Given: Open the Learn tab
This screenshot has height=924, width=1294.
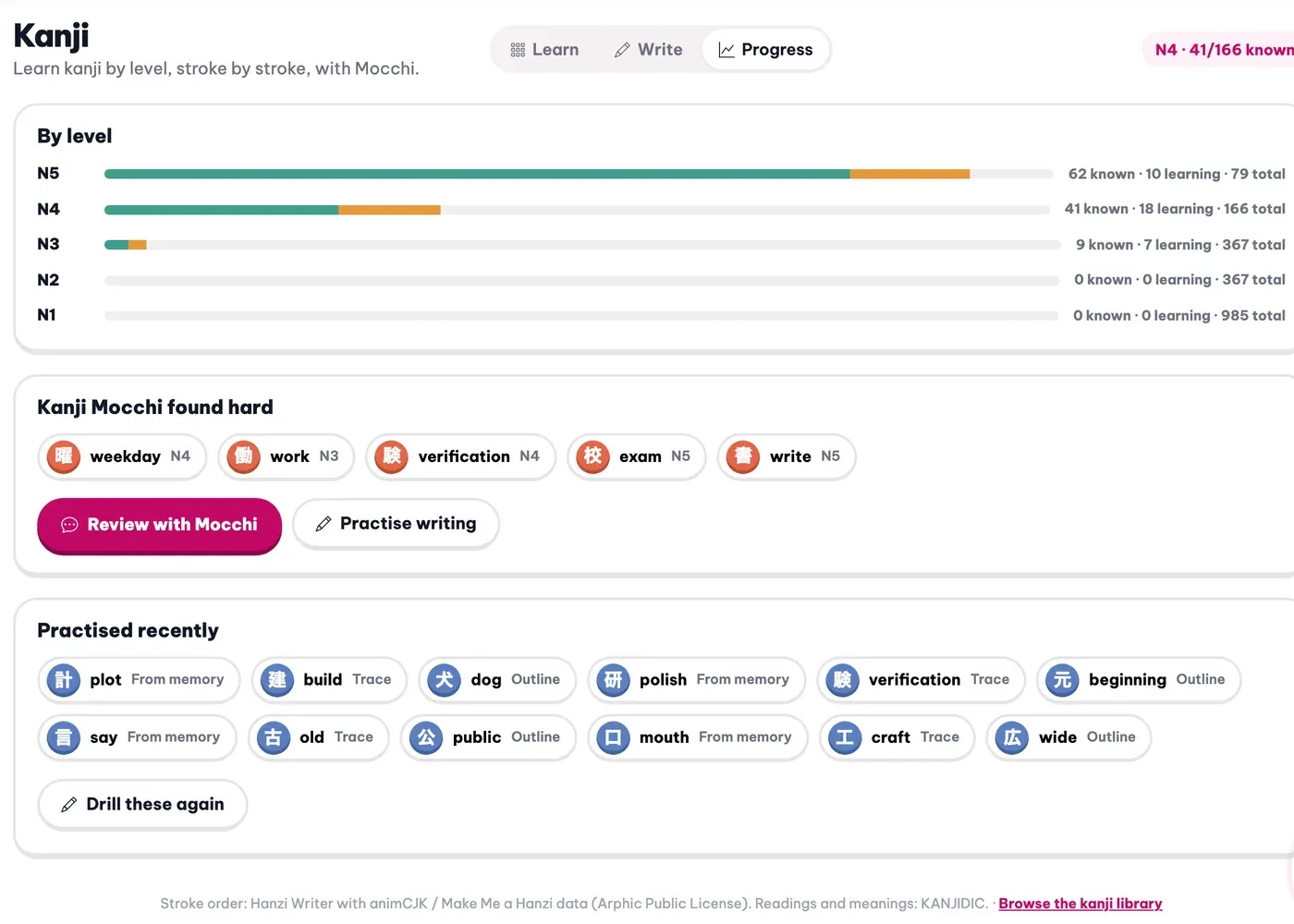Looking at the screenshot, I should coord(544,50).
